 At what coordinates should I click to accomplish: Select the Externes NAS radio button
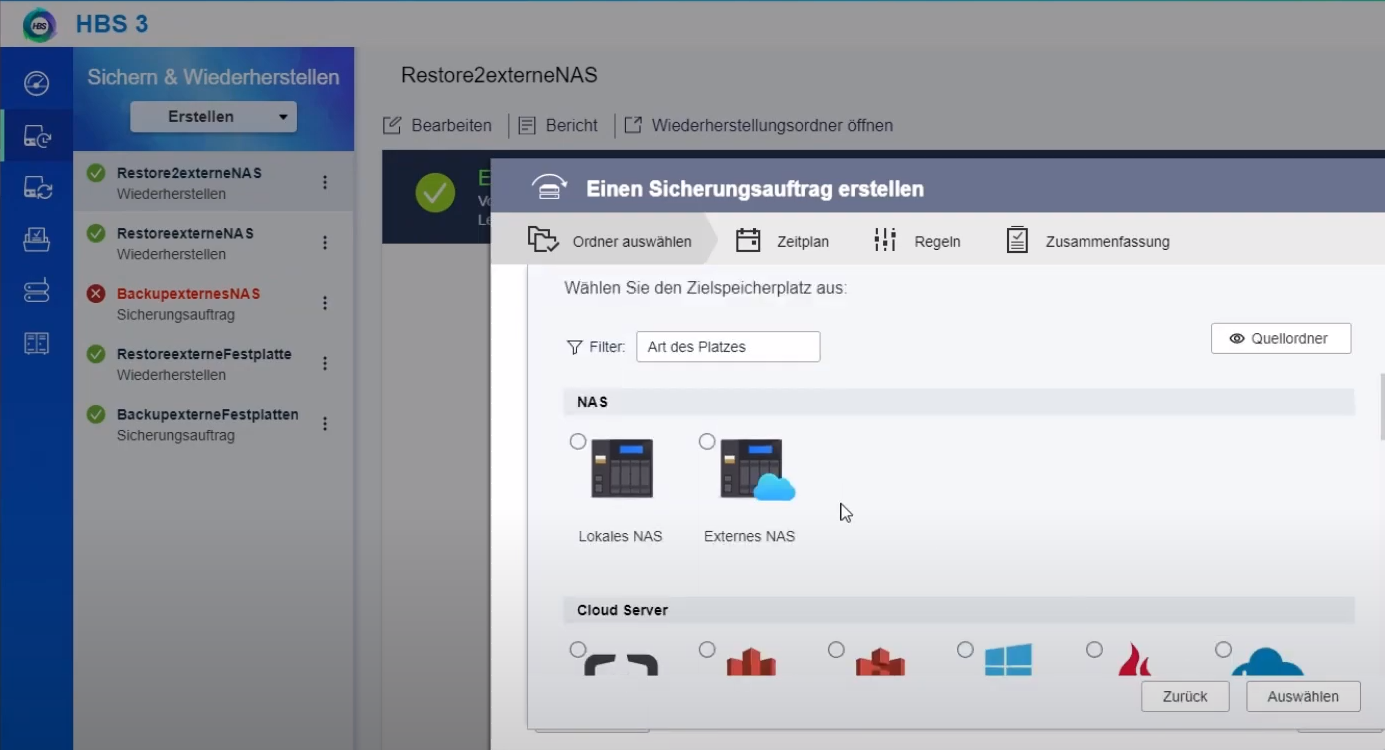pos(707,441)
